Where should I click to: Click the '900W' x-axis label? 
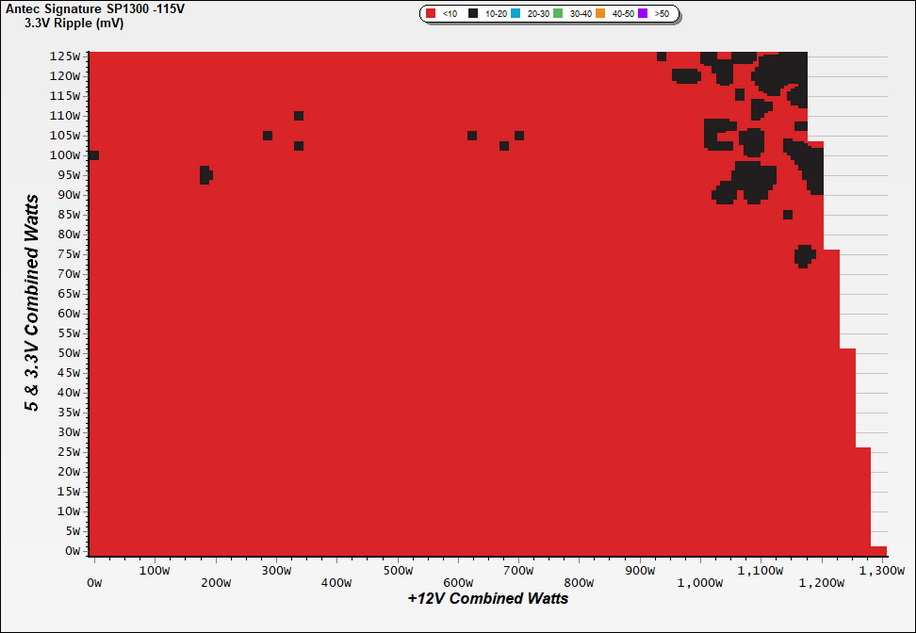click(640, 571)
